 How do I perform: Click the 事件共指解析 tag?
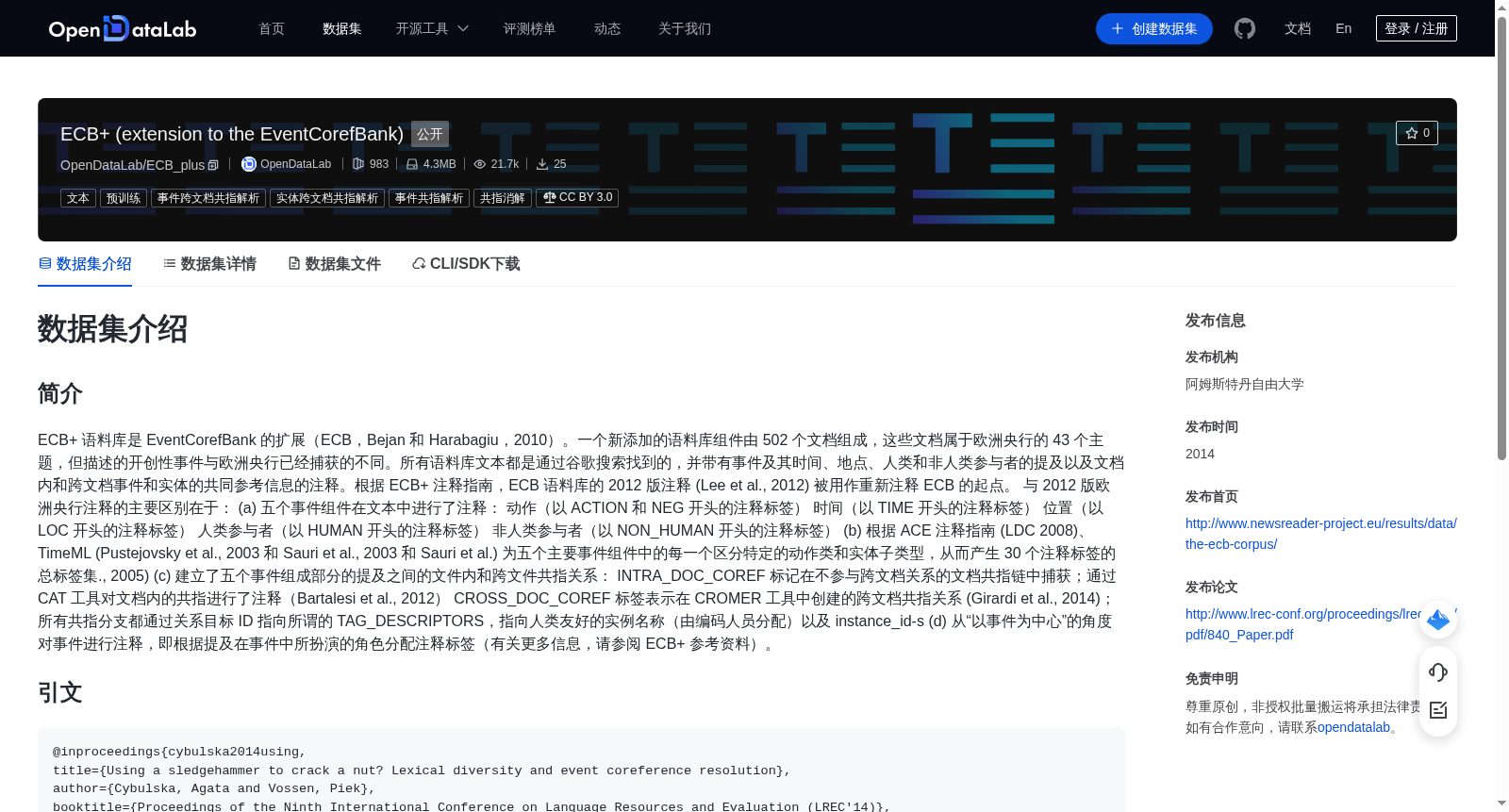[x=429, y=198]
